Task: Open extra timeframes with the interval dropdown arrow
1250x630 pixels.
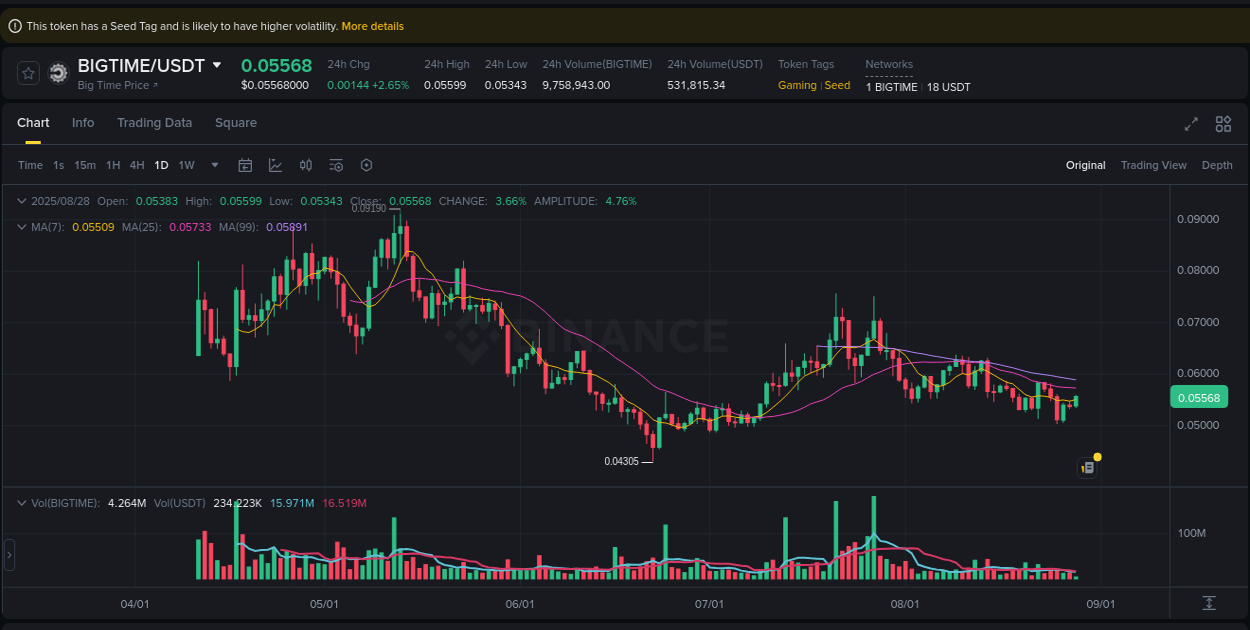Action: 213,165
